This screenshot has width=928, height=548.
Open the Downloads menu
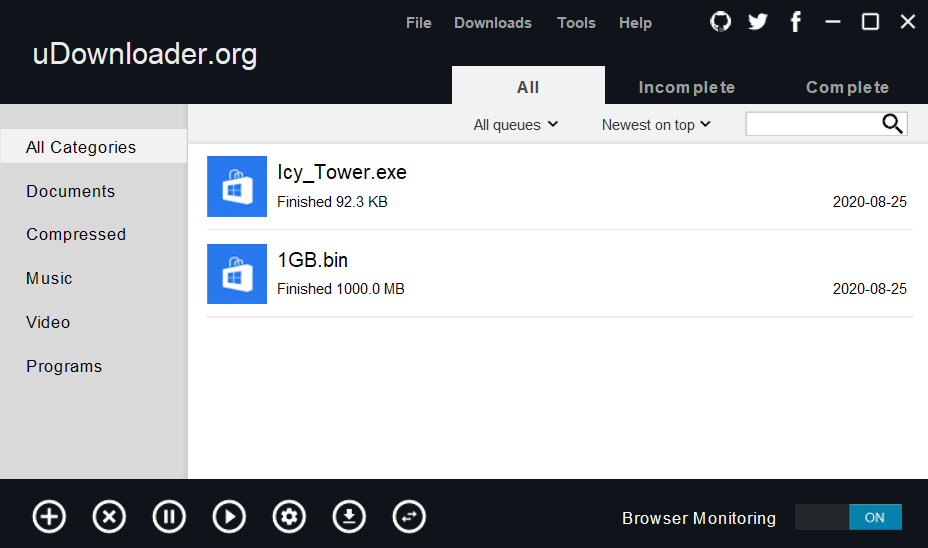[492, 23]
